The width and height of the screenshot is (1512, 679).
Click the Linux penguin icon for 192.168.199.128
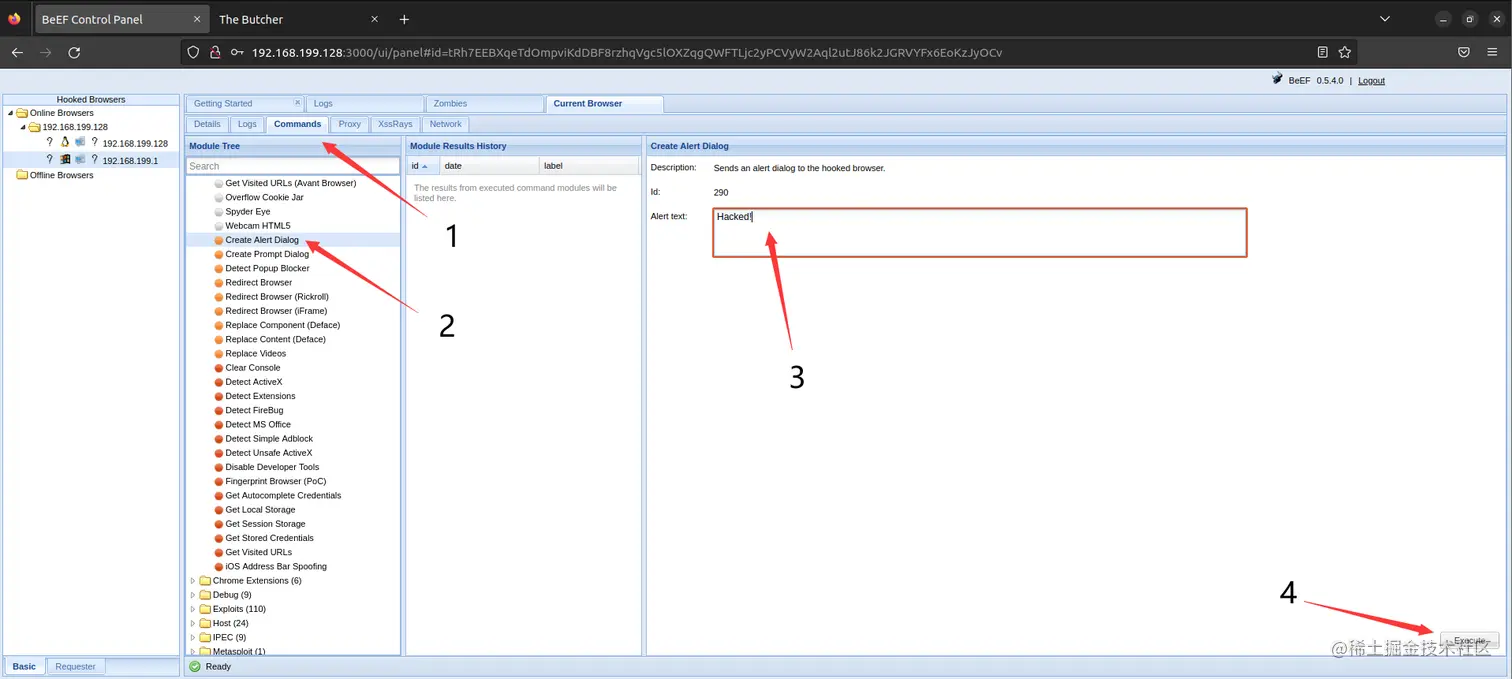[65, 142]
